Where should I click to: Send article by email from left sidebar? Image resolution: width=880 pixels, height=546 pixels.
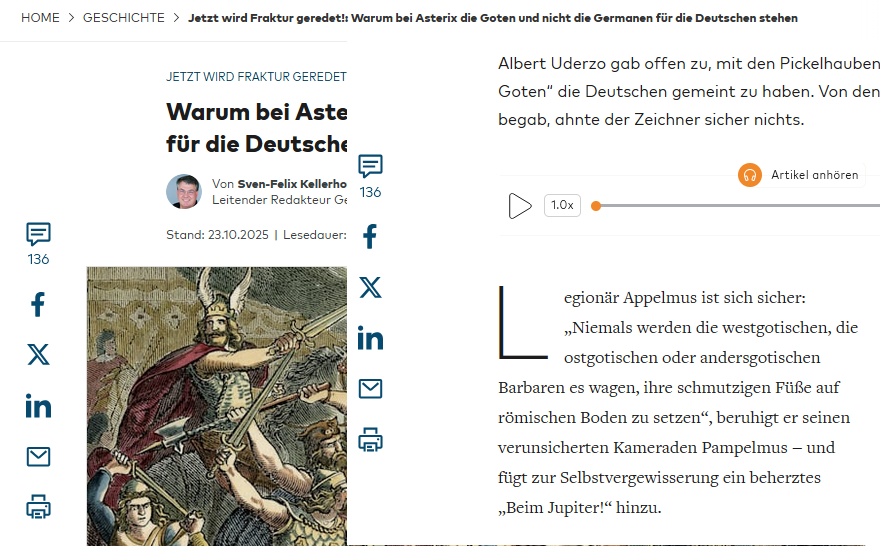pos(38,457)
